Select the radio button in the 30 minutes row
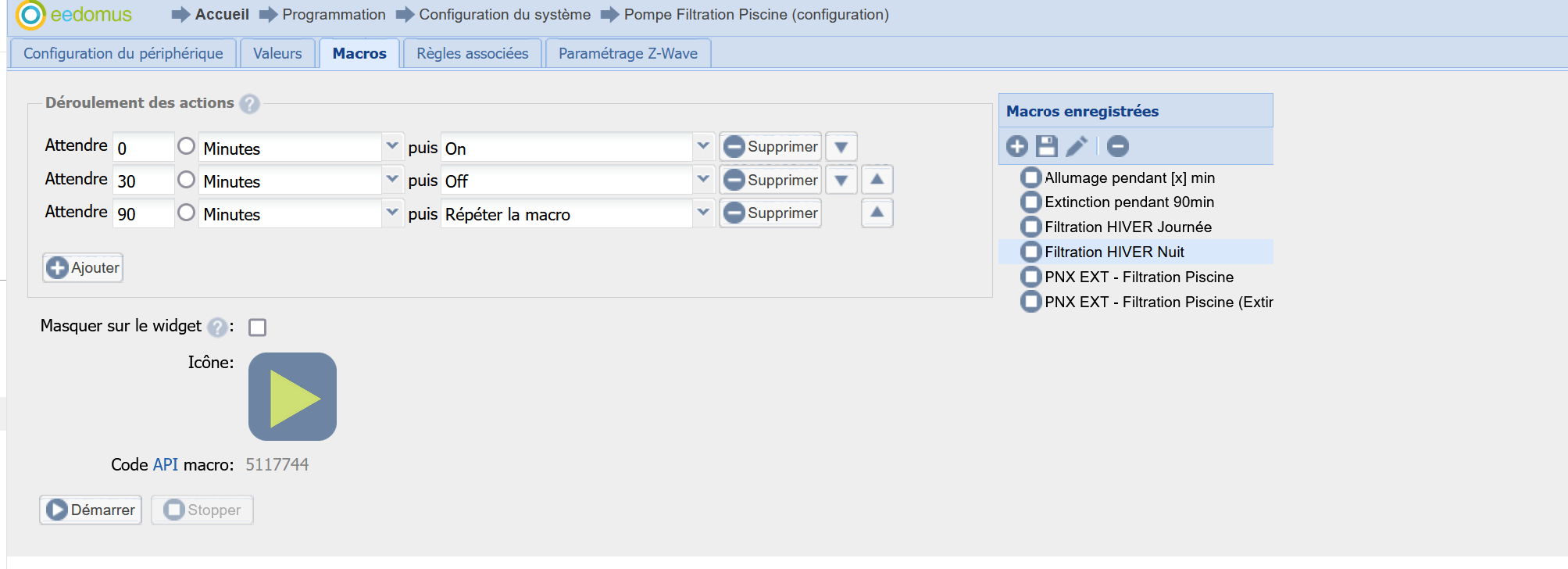The height and width of the screenshot is (569, 1568). pyautogui.click(x=186, y=180)
